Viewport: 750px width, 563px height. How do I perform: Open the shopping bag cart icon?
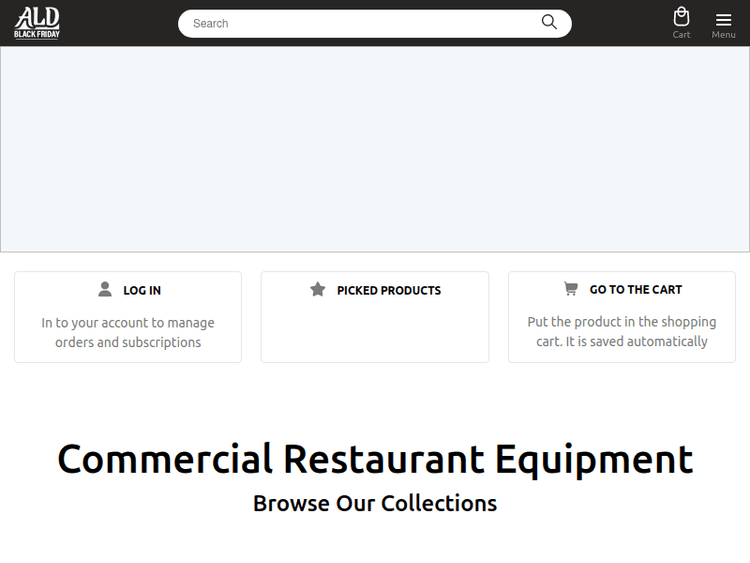coord(681,17)
